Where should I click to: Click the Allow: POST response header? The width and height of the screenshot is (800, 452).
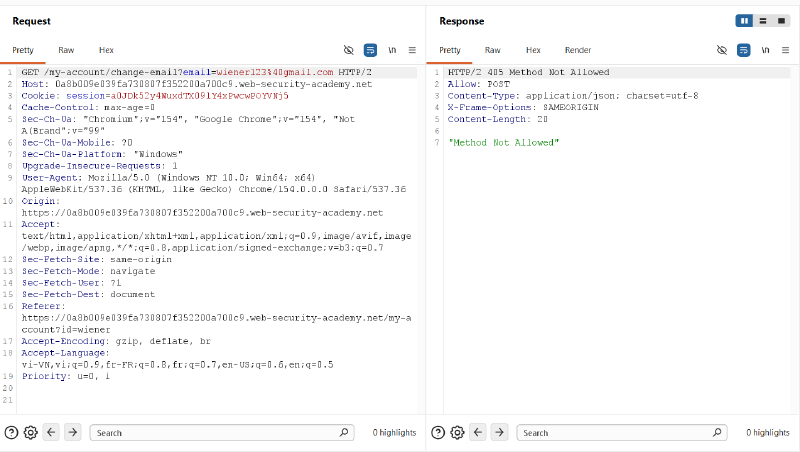(x=479, y=84)
